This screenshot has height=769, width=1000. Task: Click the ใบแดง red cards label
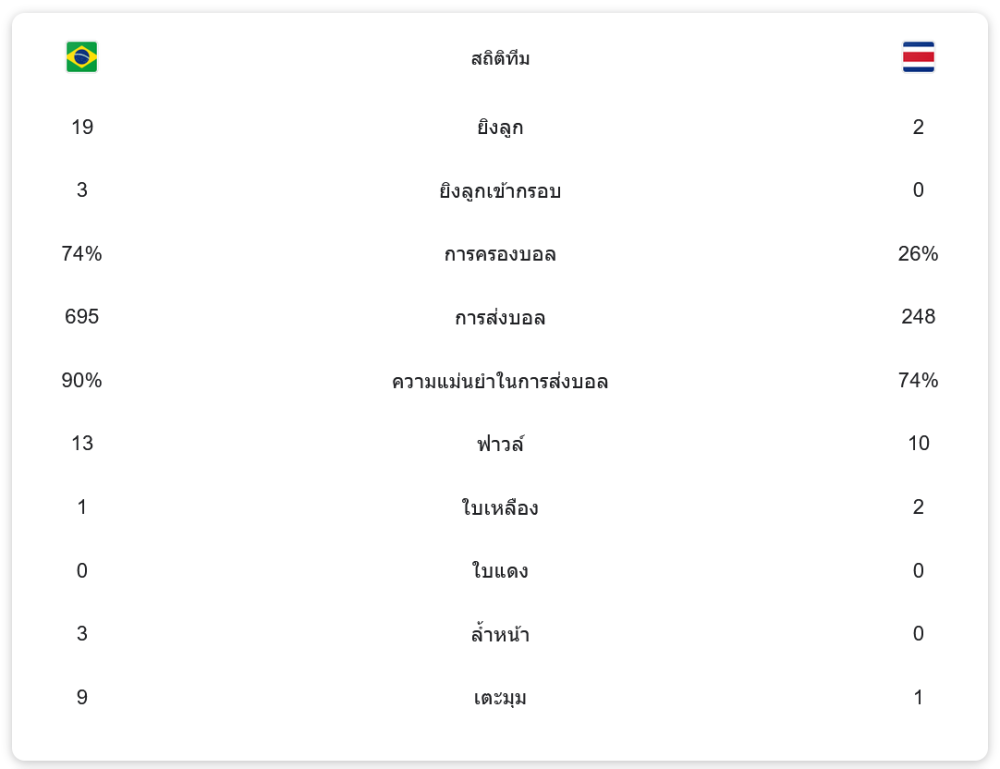click(x=500, y=571)
